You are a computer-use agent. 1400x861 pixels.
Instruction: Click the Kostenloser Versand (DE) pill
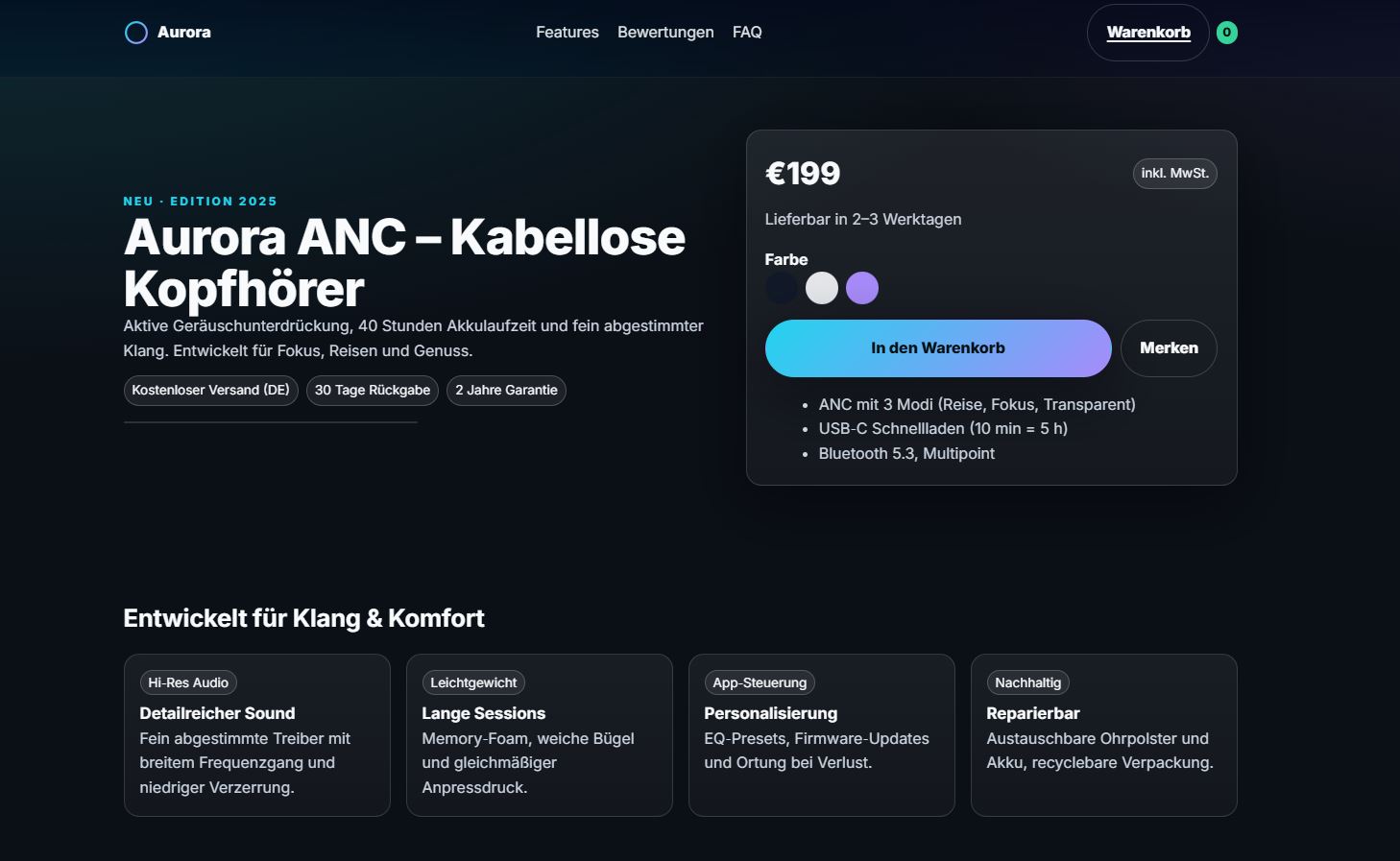[x=210, y=391]
